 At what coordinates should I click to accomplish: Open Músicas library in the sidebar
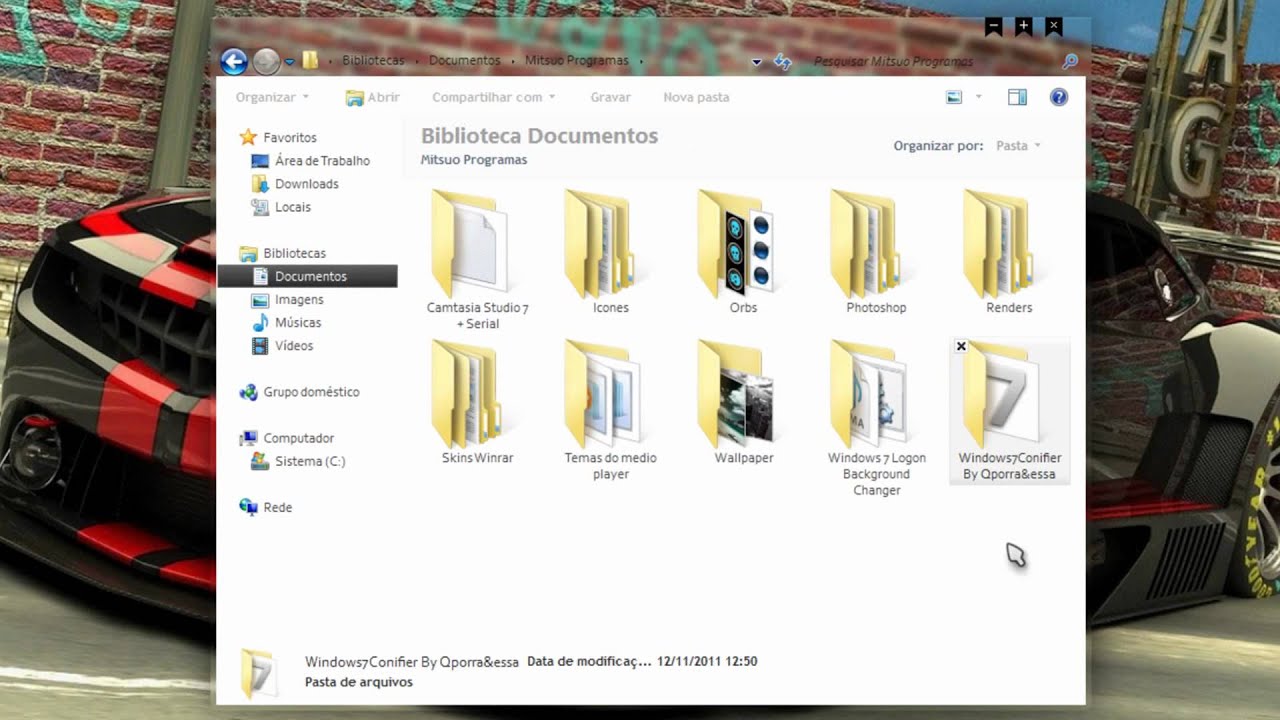click(298, 323)
